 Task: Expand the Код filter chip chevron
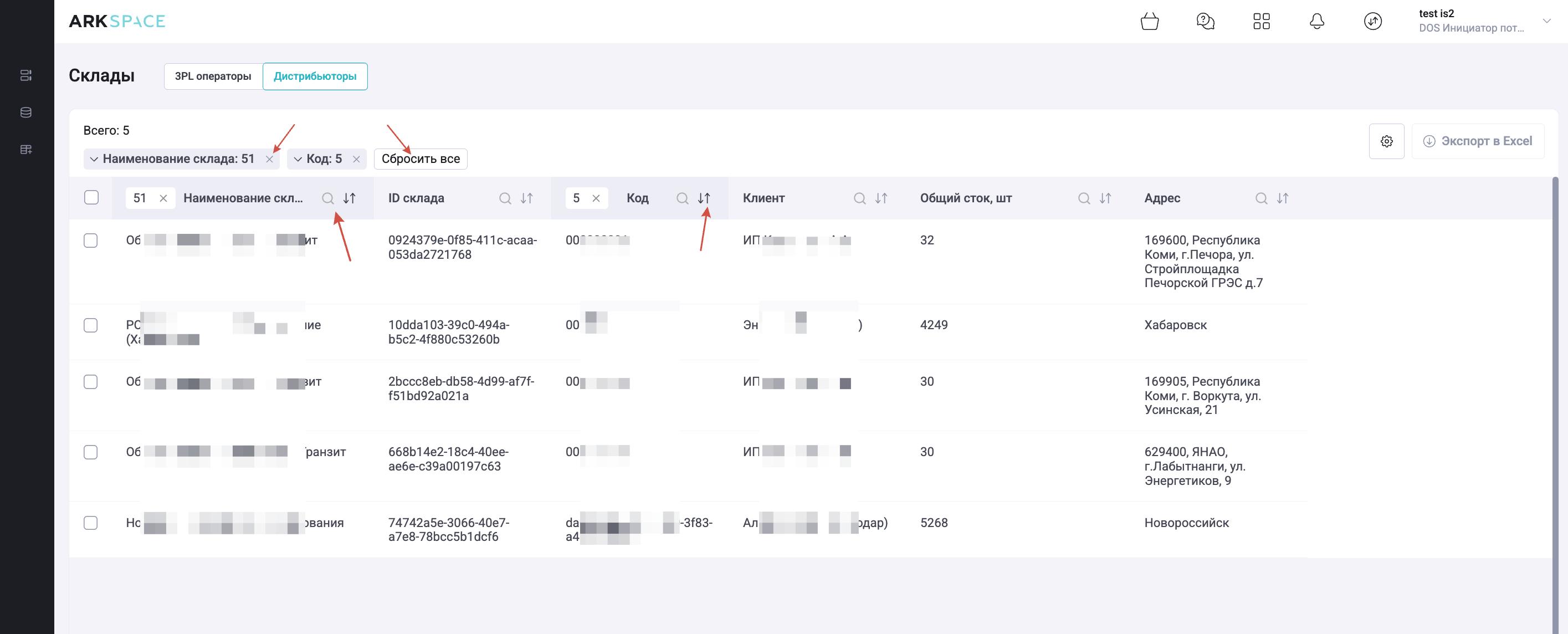(298, 159)
